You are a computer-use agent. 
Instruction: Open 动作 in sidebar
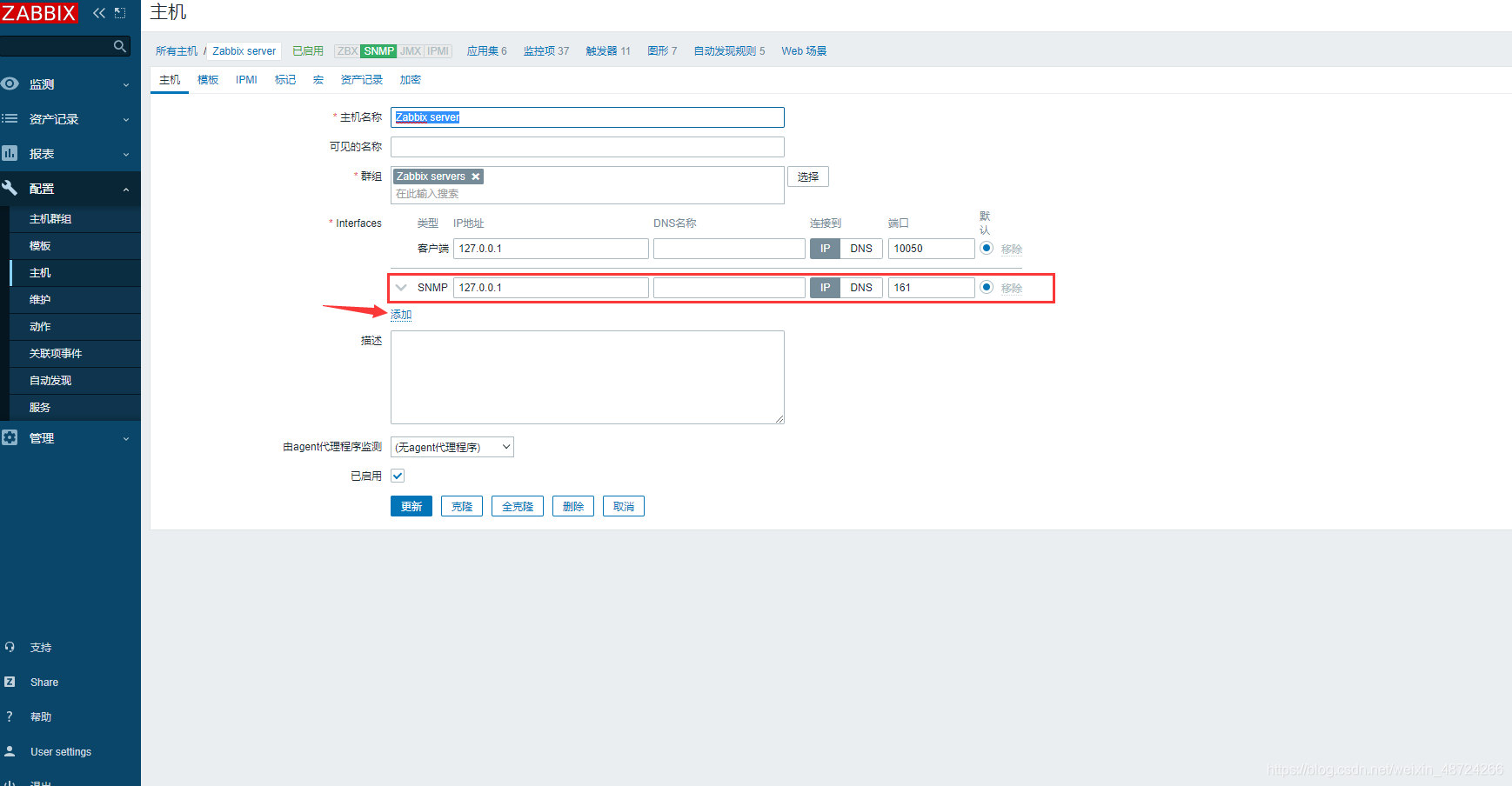(75, 327)
